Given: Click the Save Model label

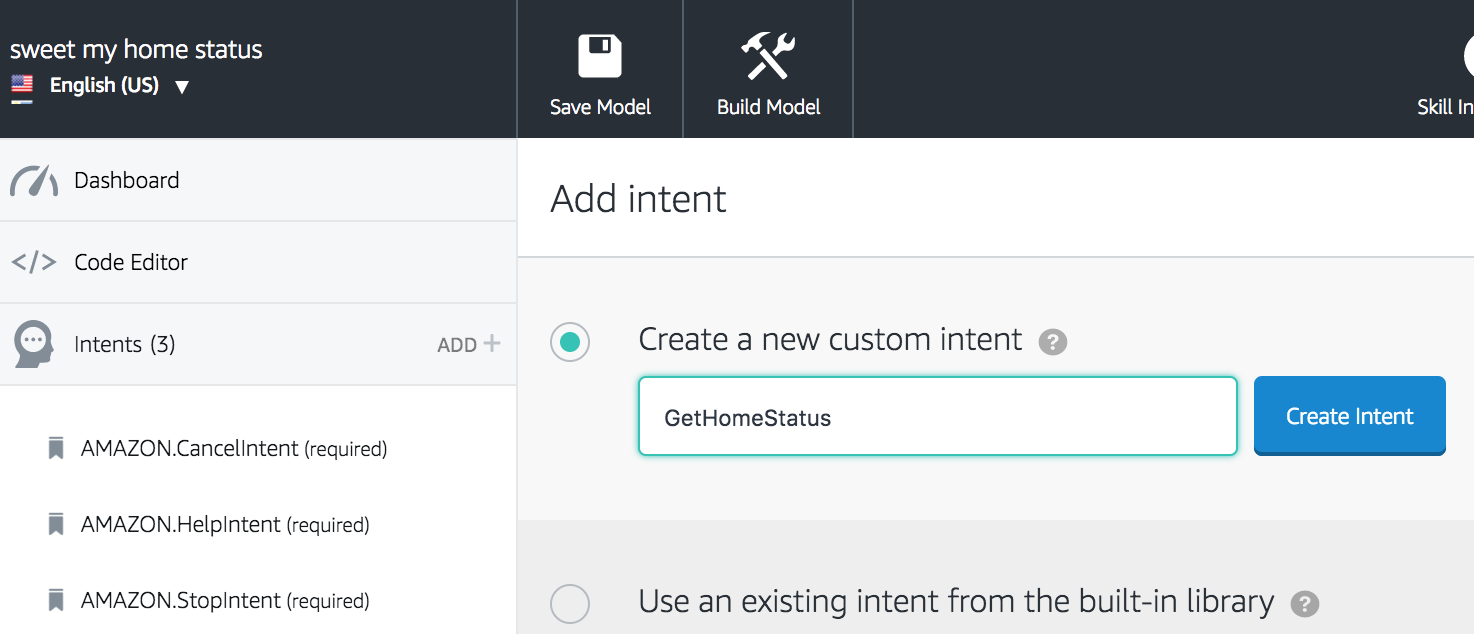Looking at the screenshot, I should tap(600, 107).
